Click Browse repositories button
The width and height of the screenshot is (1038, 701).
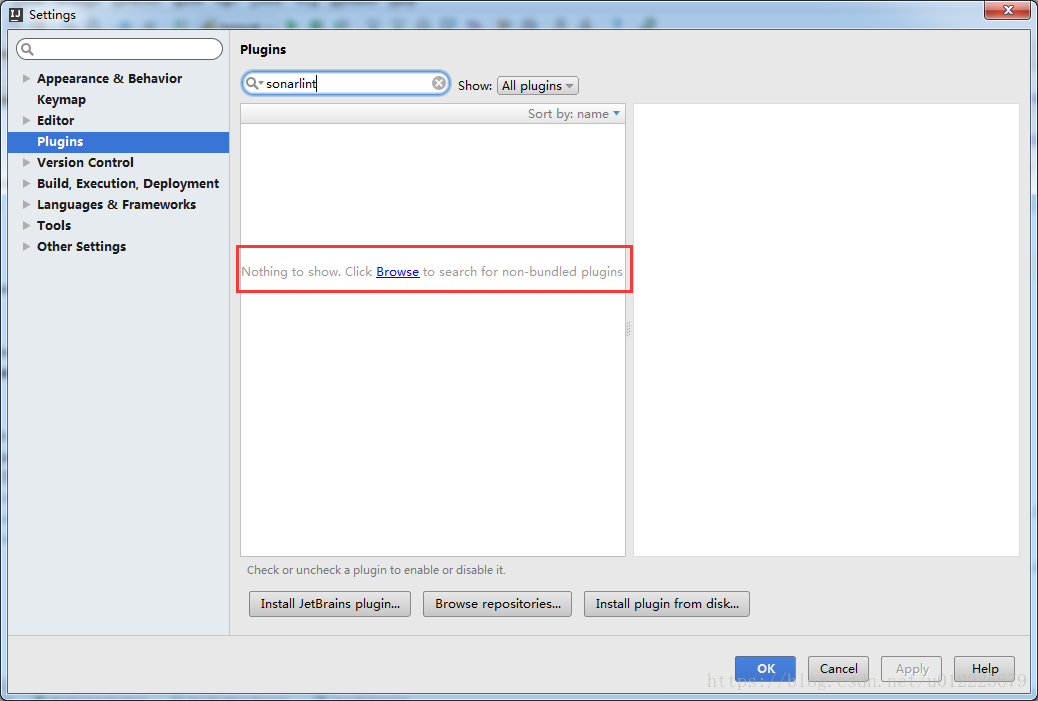497,604
